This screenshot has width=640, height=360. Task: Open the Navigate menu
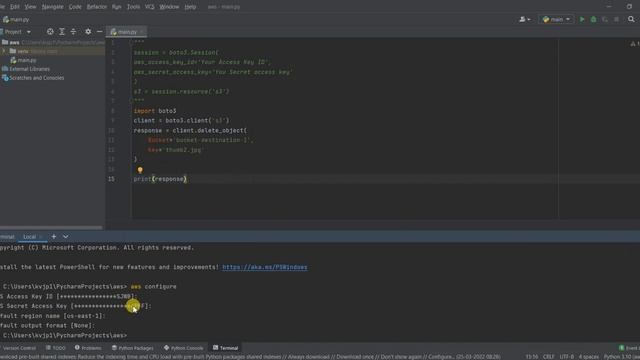click(53, 7)
